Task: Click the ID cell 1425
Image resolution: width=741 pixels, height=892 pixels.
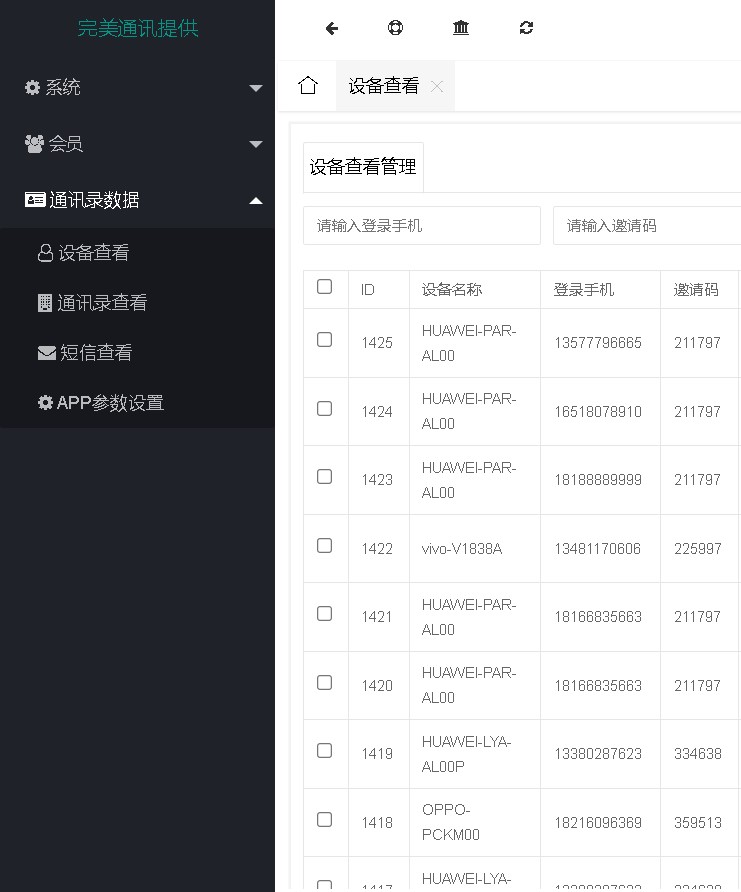Action: tap(377, 342)
